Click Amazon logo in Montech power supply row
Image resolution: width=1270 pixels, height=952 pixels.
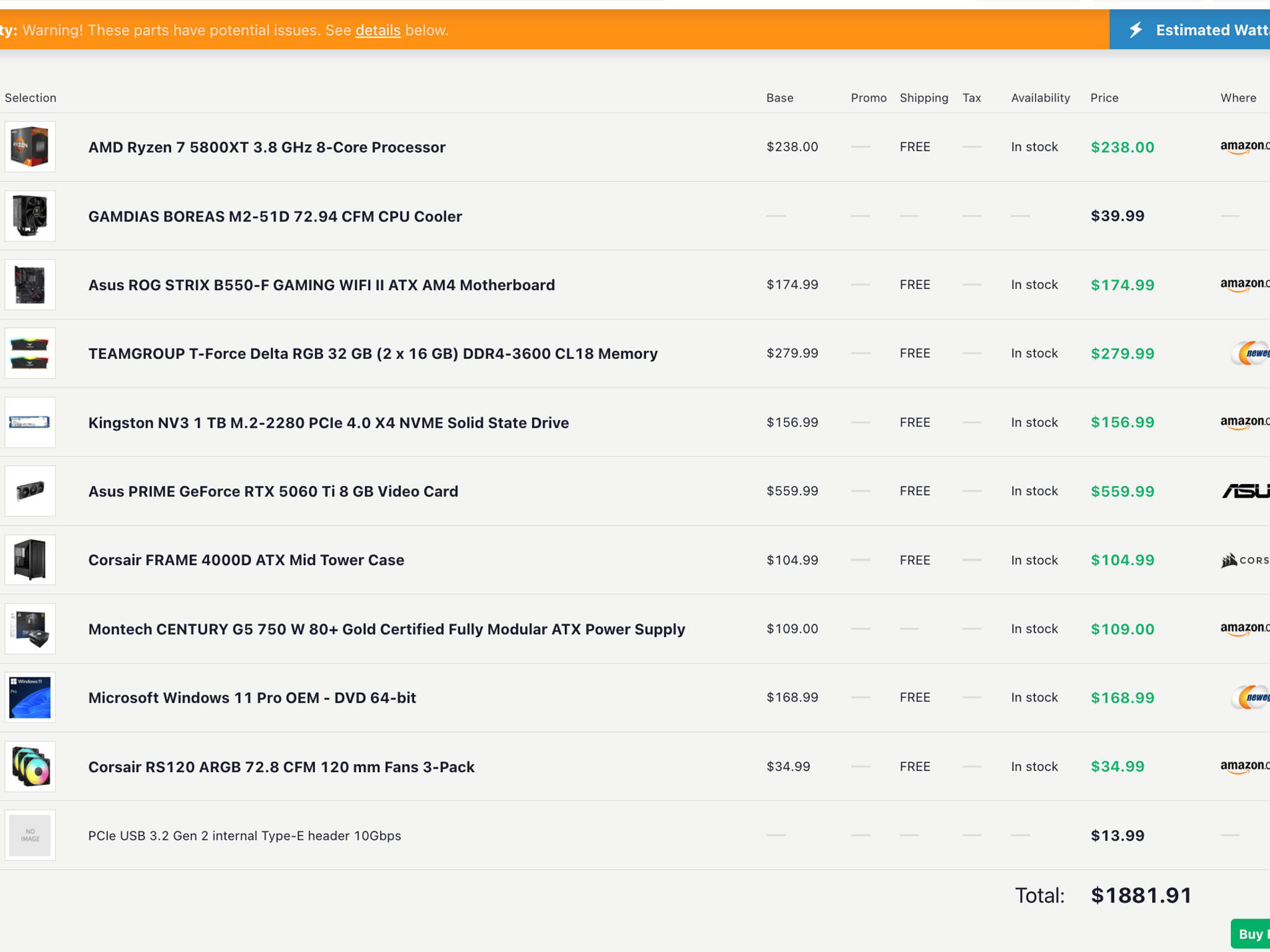coord(1245,628)
